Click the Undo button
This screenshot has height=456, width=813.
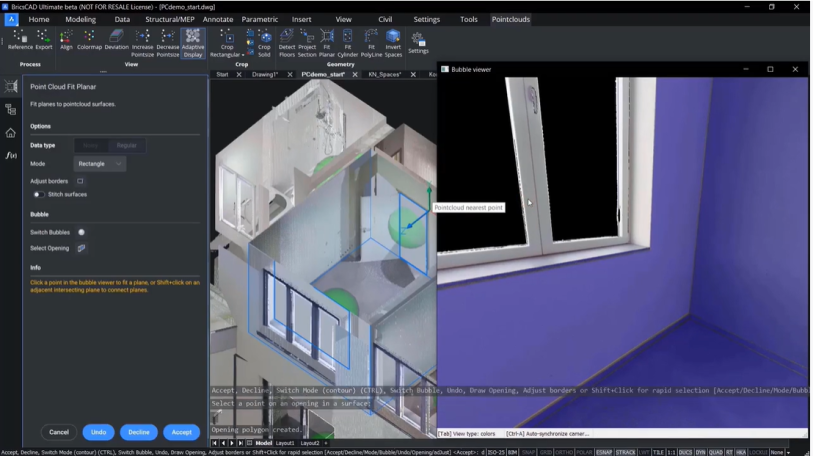click(x=99, y=432)
